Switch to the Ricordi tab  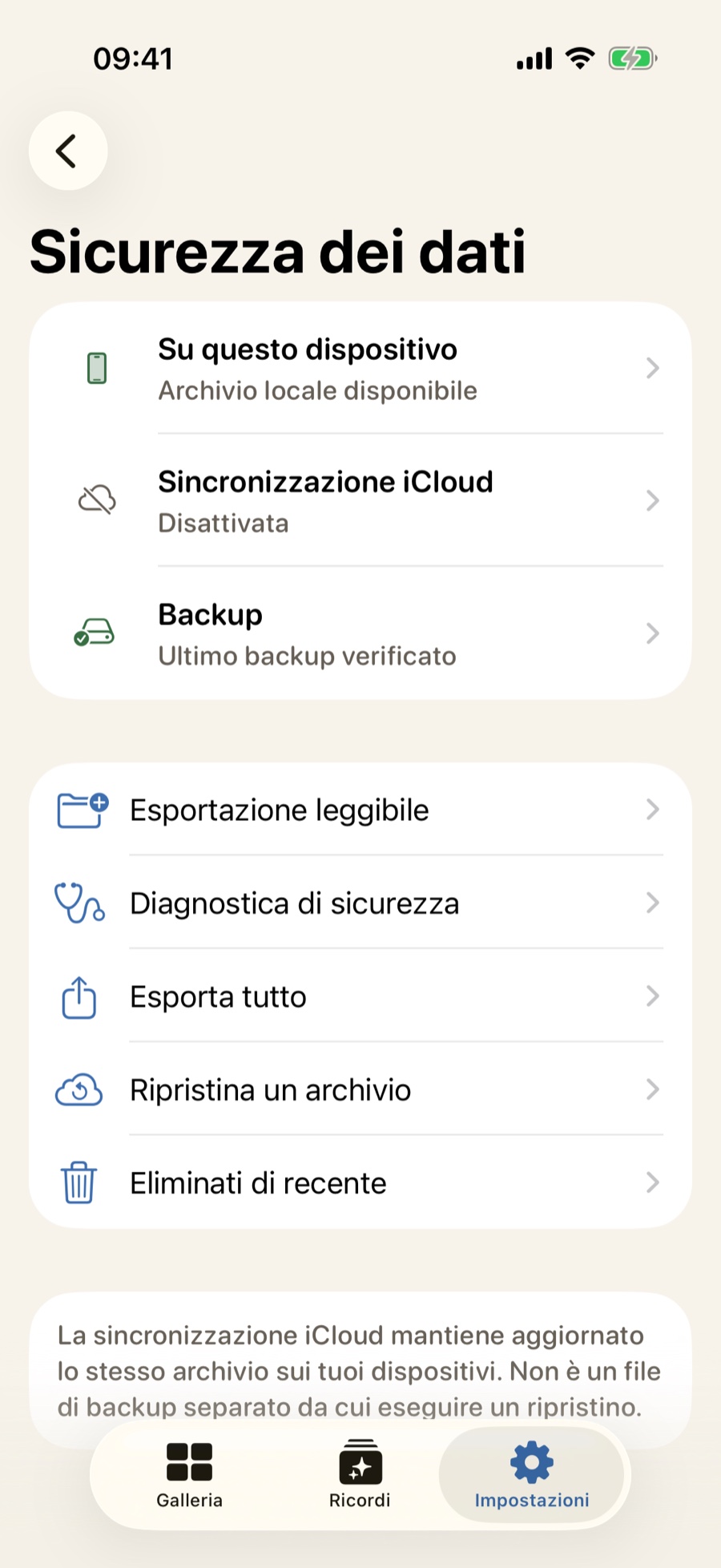point(360,1475)
